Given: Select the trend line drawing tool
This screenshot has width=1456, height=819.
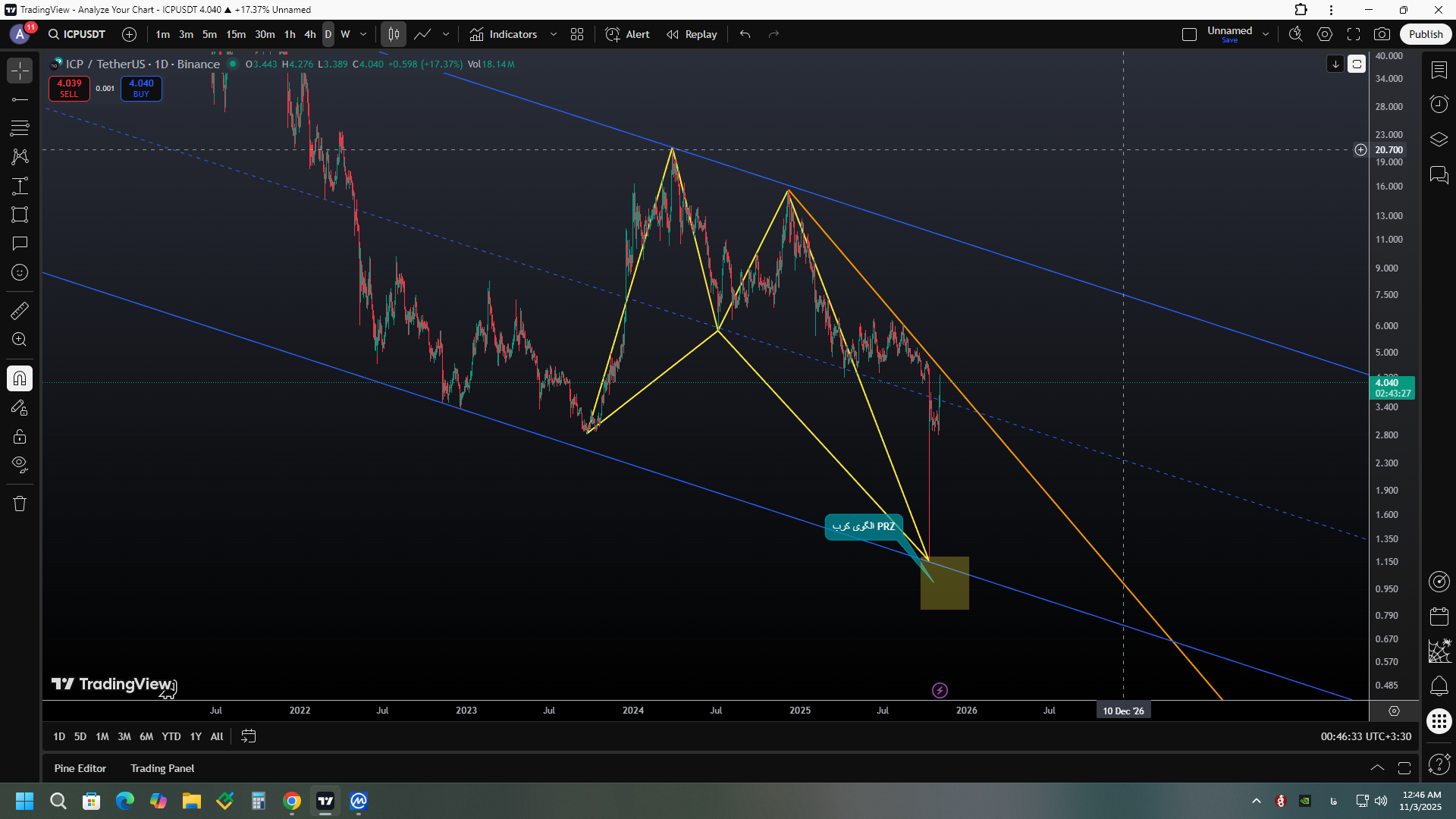Looking at the screenshot, I should pos(20,99).
